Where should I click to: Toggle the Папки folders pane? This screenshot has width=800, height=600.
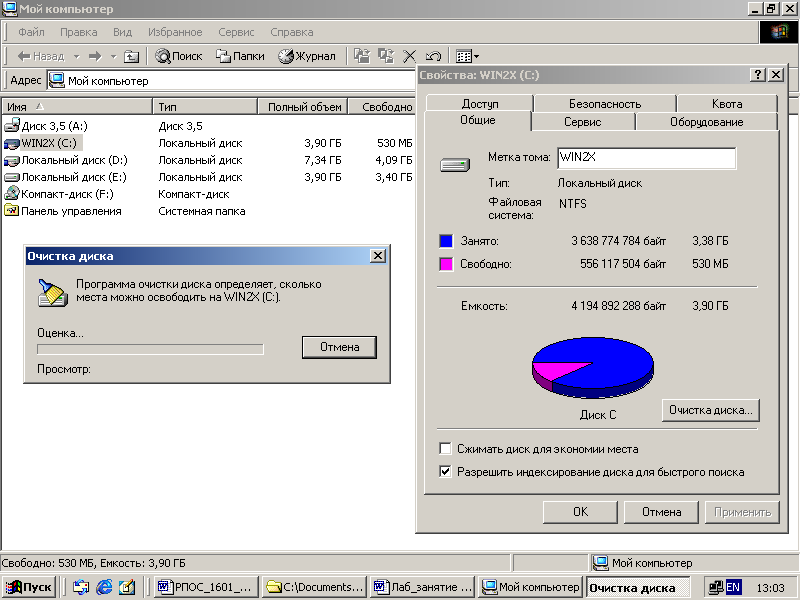(x=240, y=56)
